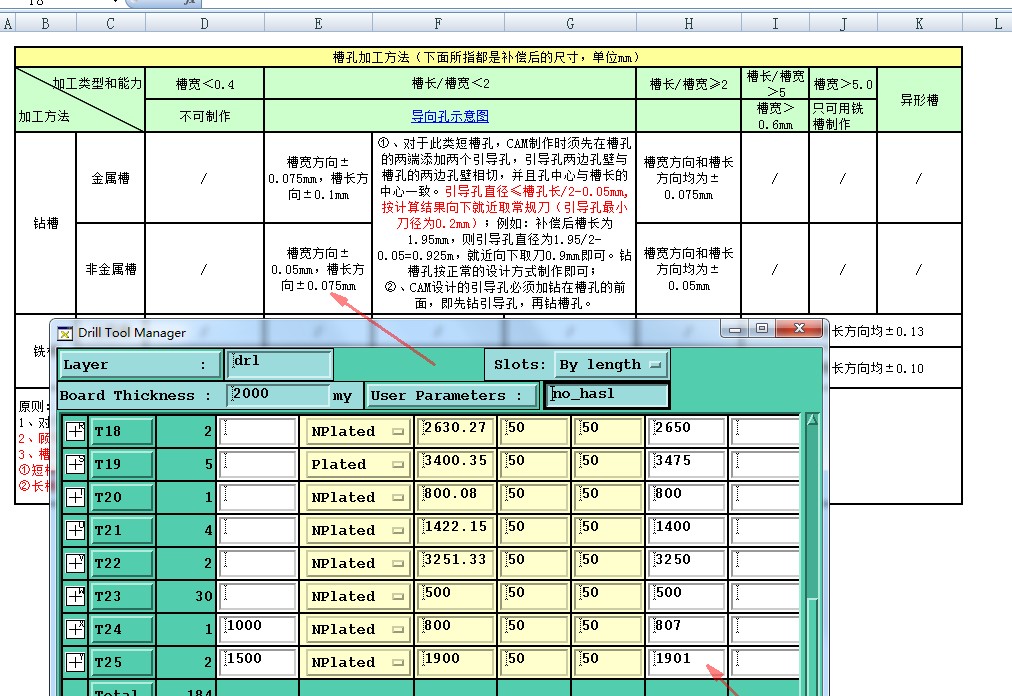Click the tool list vertical scrollbar
This screenshot has width=1012, height=696.
point(812,555)
